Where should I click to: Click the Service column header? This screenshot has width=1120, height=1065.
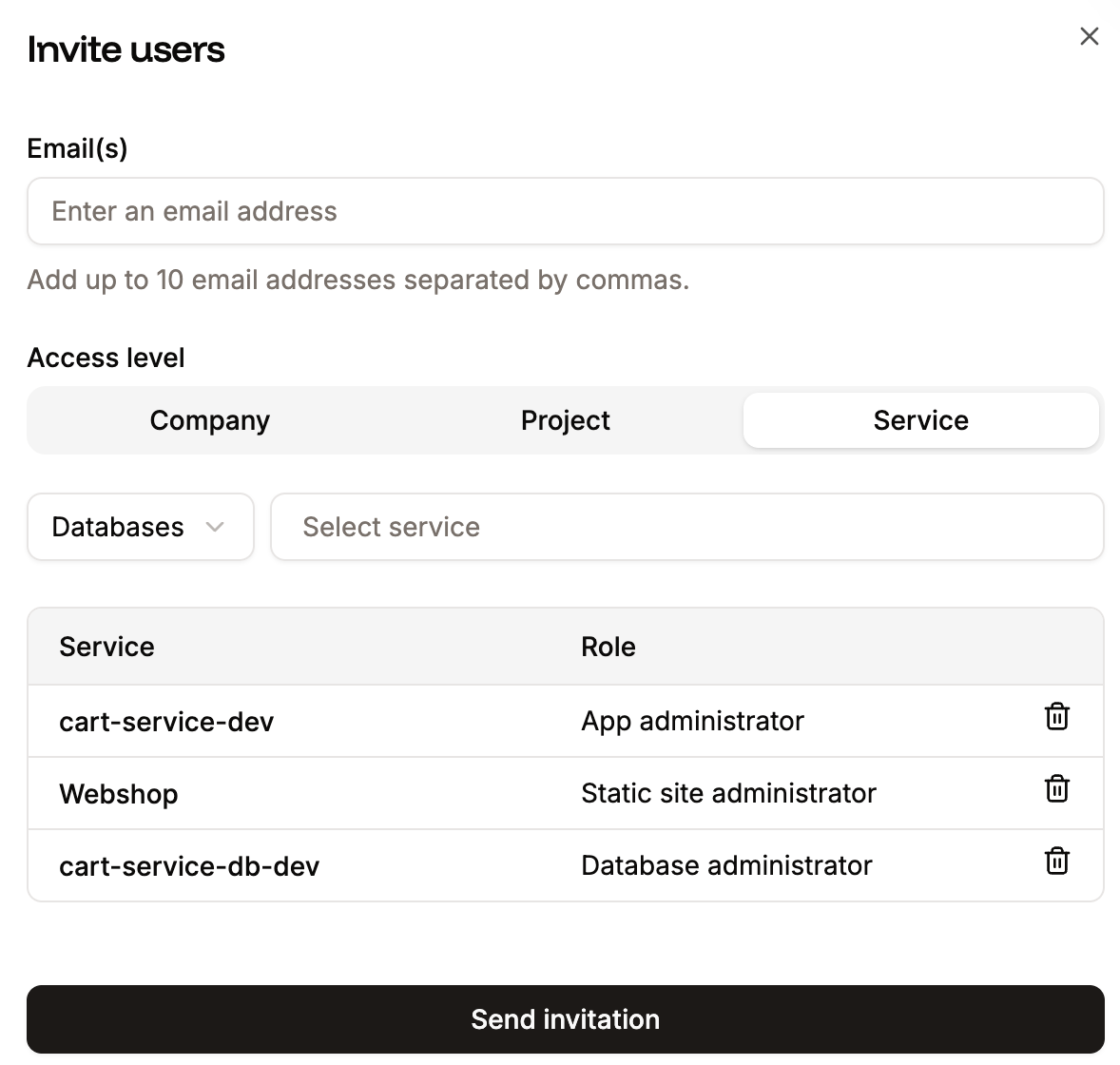(106, 647)
